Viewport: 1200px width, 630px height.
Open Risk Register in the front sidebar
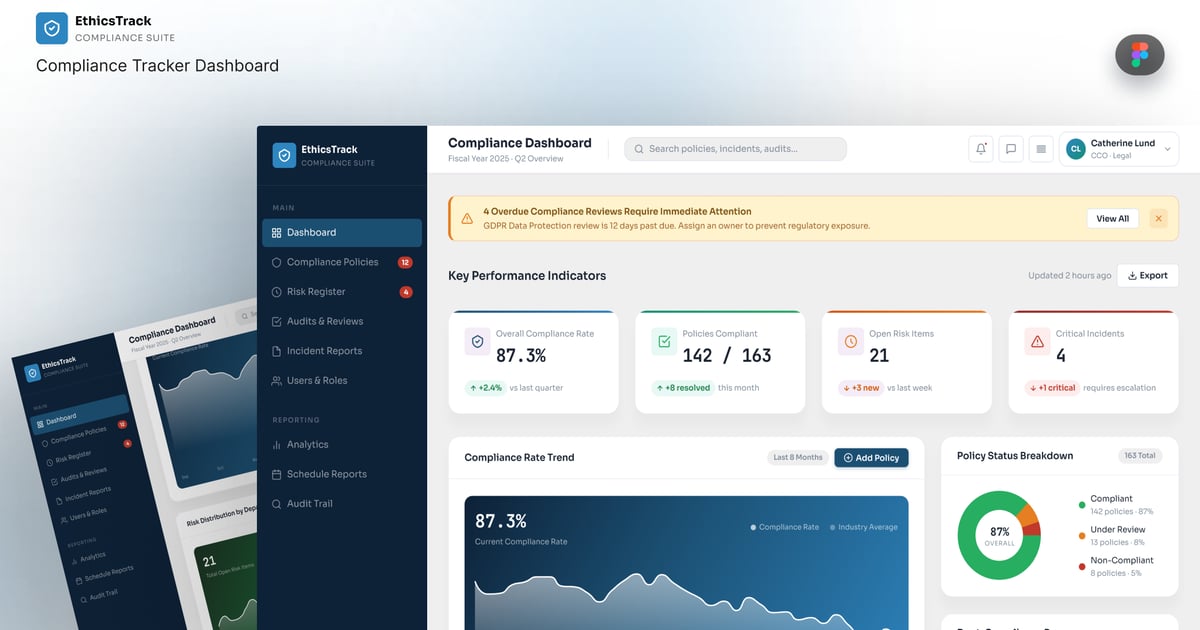click(x=342, y=292)
